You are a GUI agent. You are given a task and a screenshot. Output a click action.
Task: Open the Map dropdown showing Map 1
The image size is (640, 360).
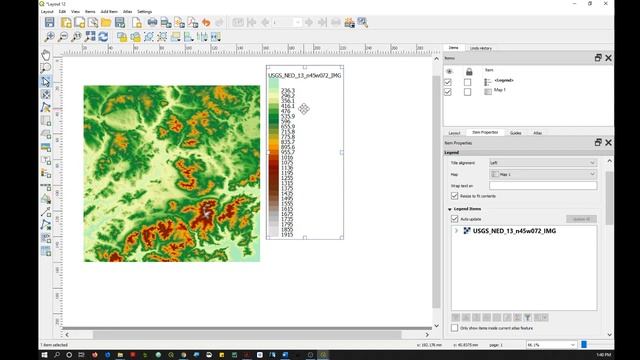coord(543,174)
